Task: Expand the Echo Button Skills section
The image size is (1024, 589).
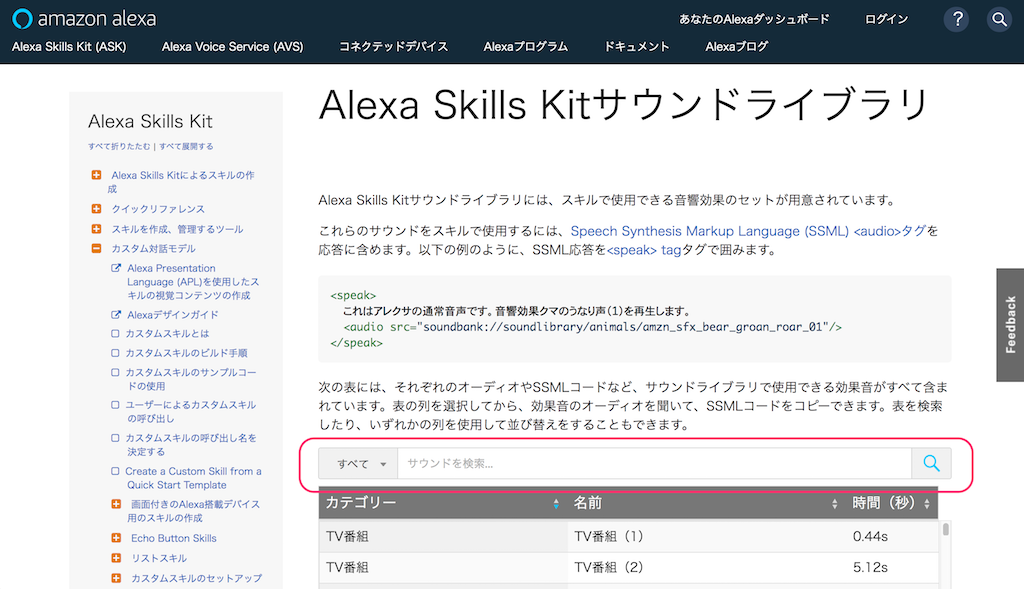Action: [x=116, y=538]
